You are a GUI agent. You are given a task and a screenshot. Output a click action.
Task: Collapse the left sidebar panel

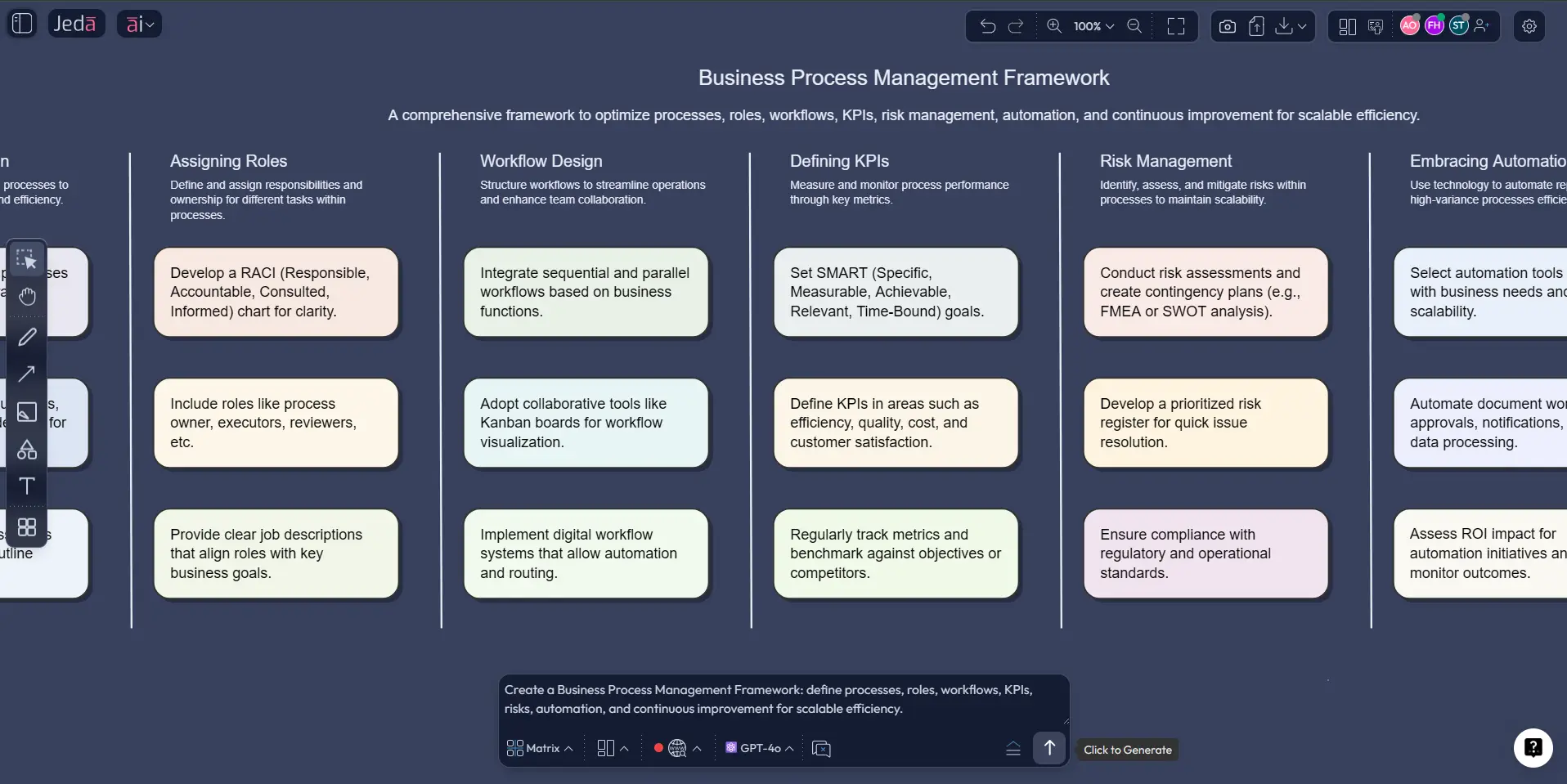coord(21,23)
